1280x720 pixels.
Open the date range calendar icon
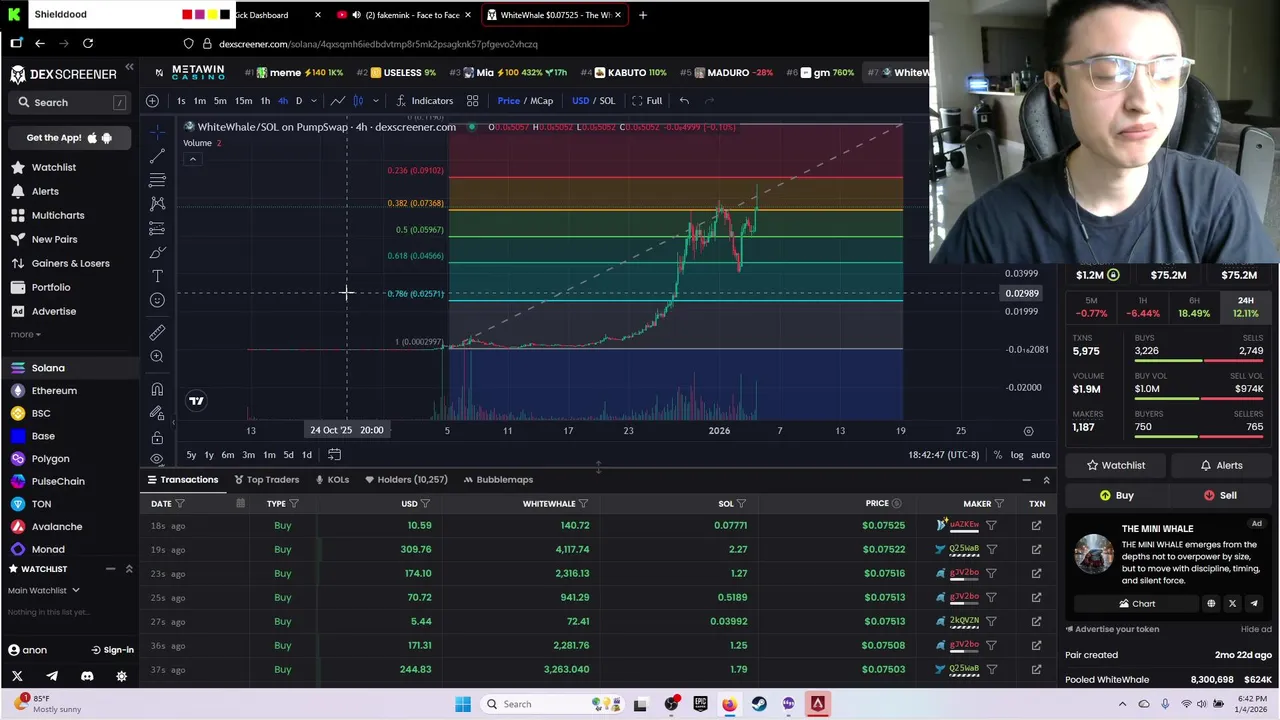tap(334, 455)
